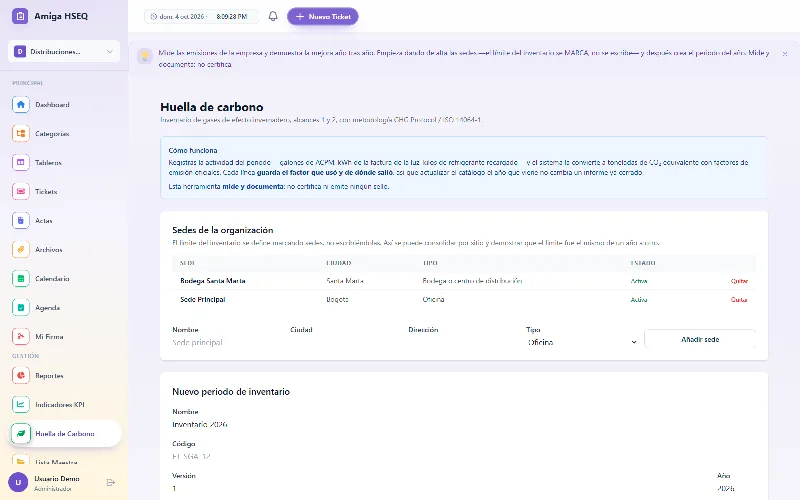
Task: Click the Bodega o centro de distribución cell
Action: pos(472,281)
